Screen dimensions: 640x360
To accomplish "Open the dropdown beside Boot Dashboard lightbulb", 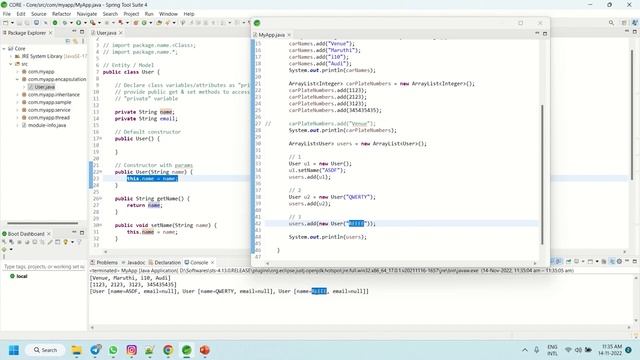I will point(72,242).
